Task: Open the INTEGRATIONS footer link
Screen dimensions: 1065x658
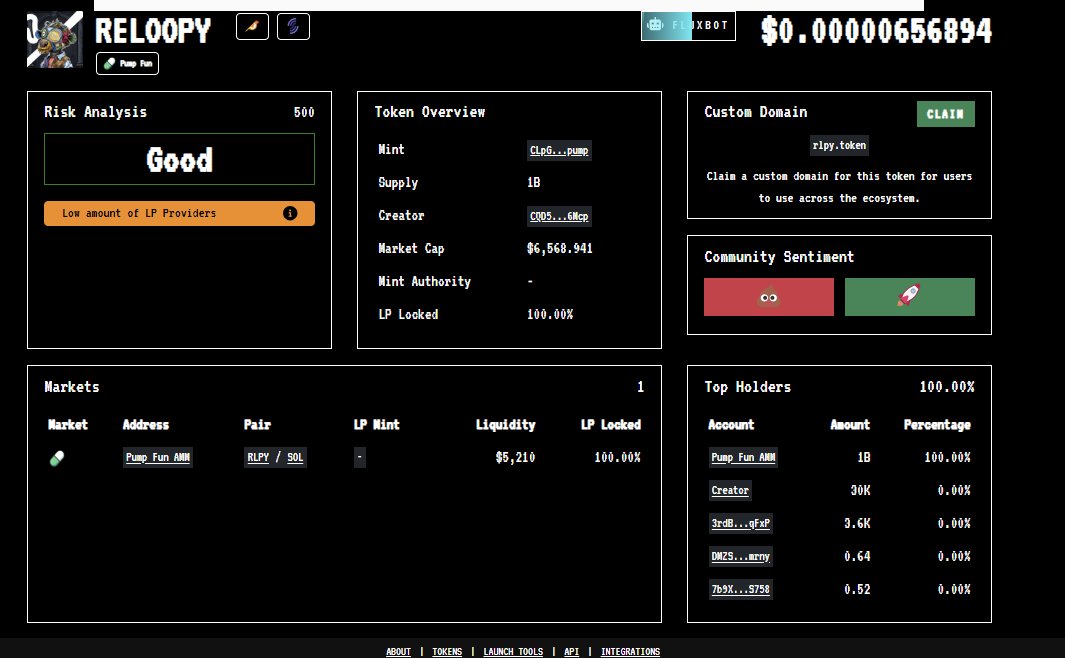Action: coord(630,651)
